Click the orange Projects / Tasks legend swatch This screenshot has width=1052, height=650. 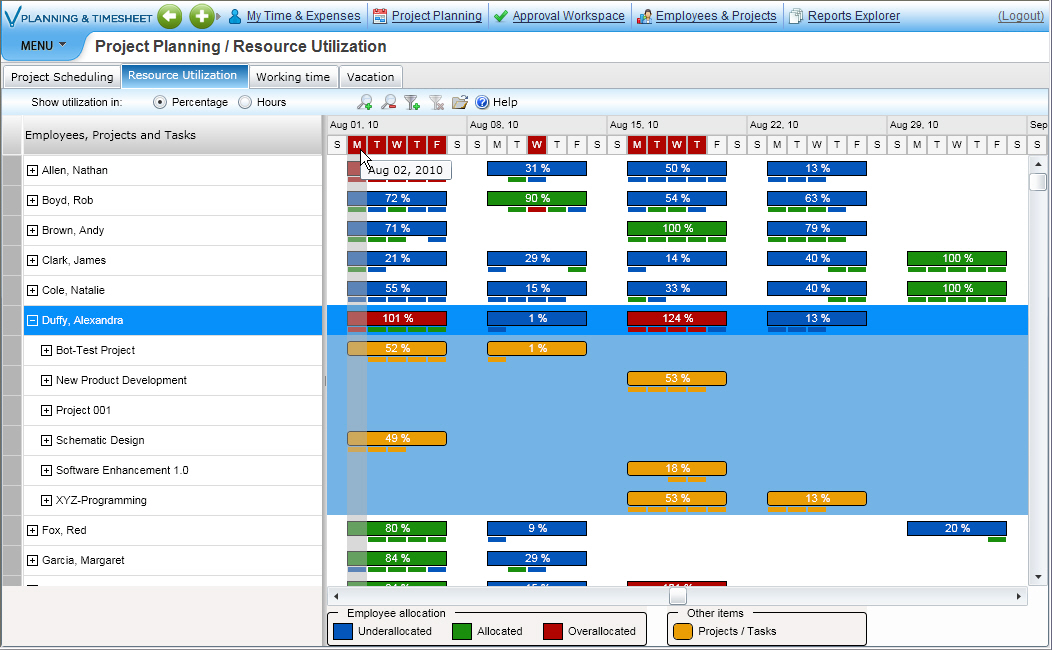682,631
